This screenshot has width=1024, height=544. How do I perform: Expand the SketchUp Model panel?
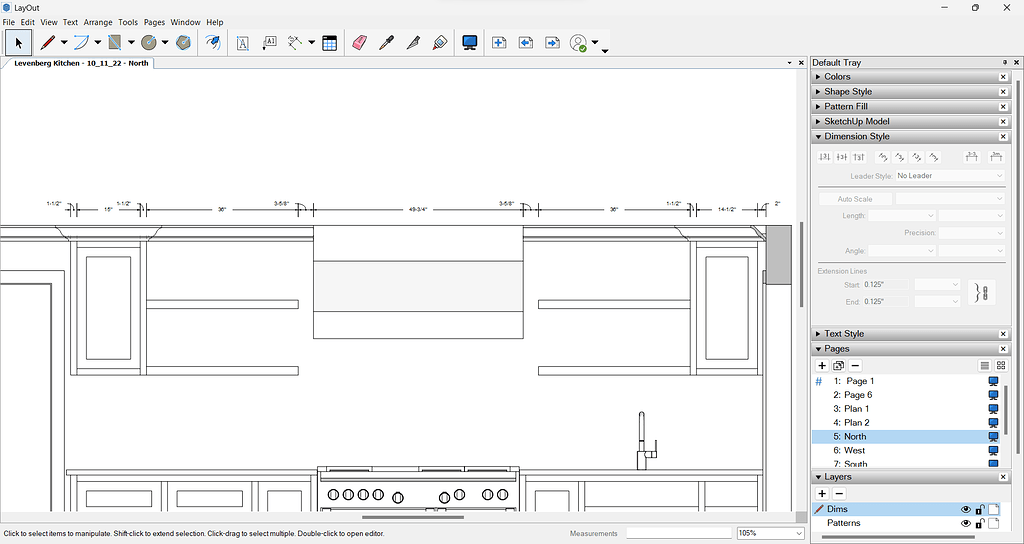856,121
